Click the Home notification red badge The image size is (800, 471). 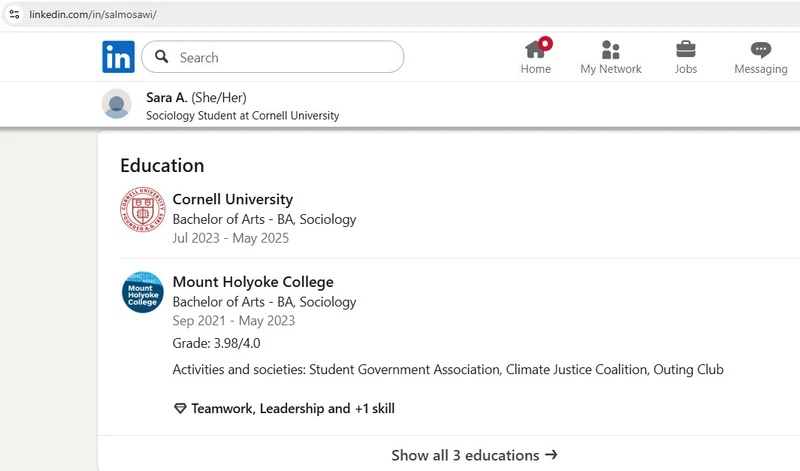[x=545, y=43]
